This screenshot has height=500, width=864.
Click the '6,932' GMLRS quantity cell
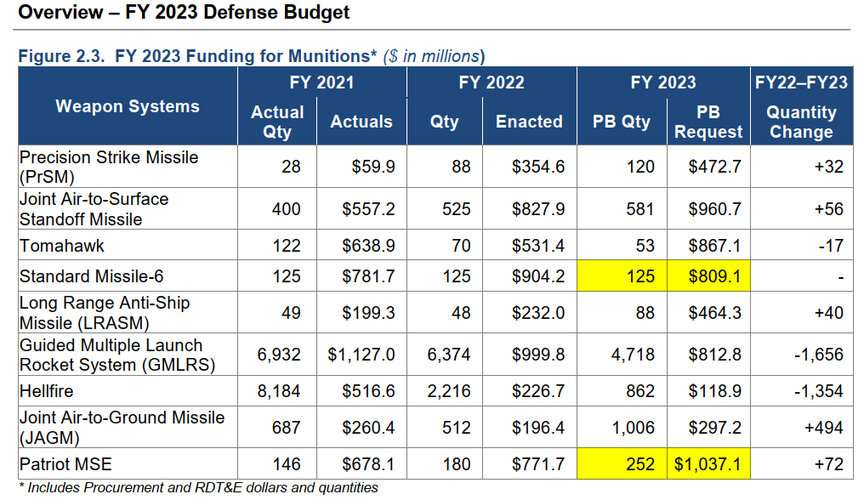pyautogui.click(x=279, y=354)
